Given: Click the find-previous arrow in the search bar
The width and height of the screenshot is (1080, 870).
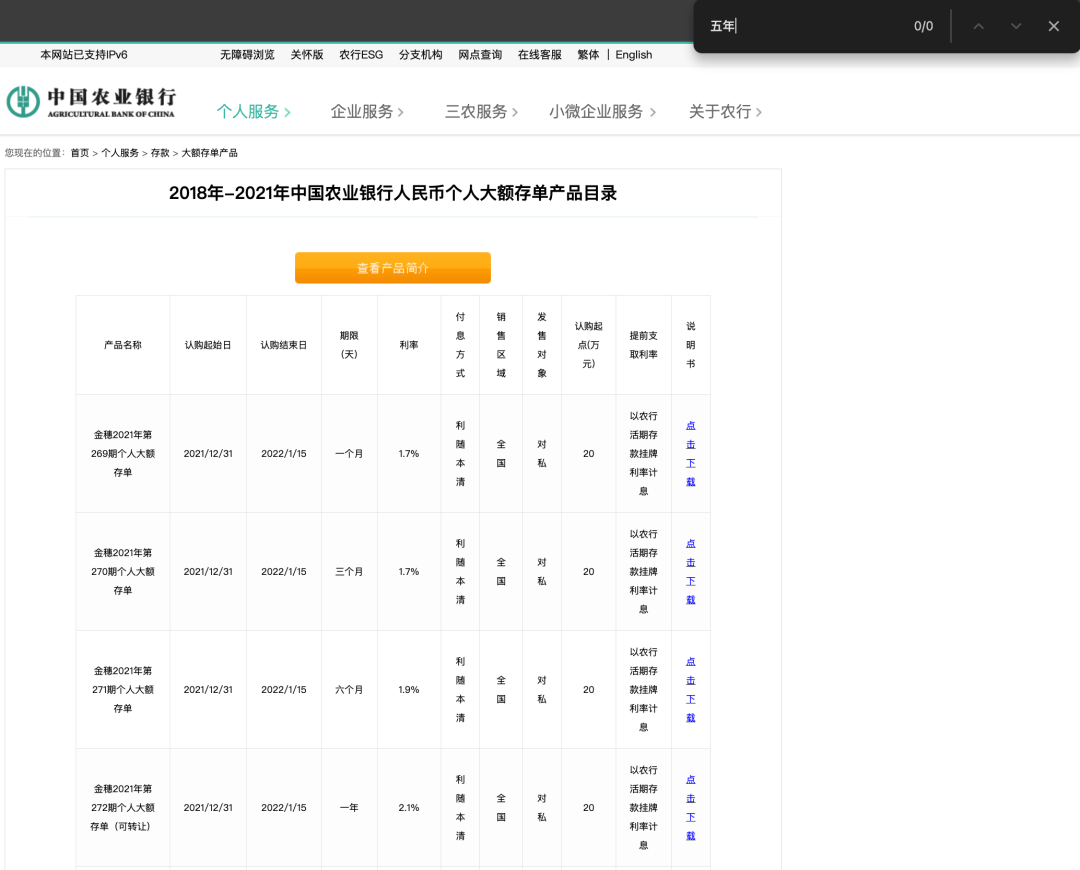Looking at the screenshot, I should (978, 26).
